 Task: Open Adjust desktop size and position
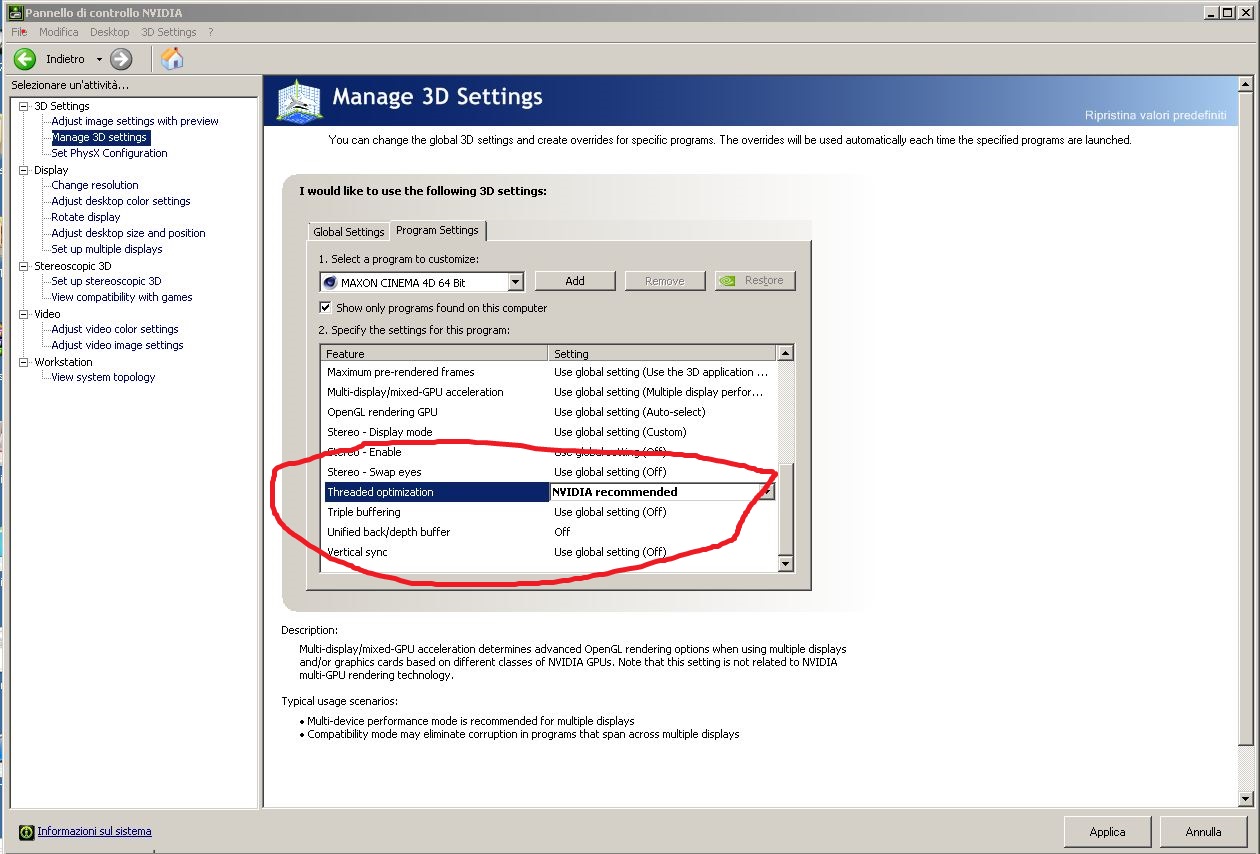pos(128,233)
